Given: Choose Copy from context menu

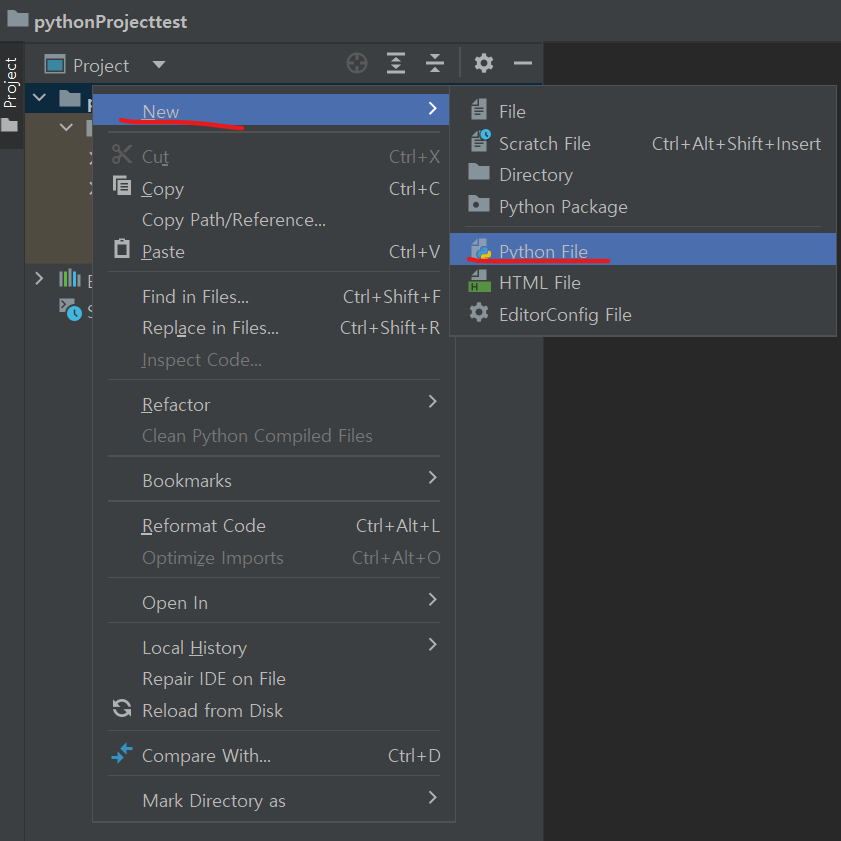Looking at the screenshot, I should (x=274, y=189).
